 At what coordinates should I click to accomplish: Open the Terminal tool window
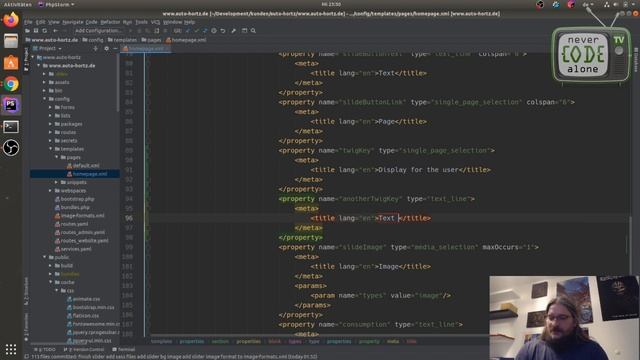tap(124, 350)
